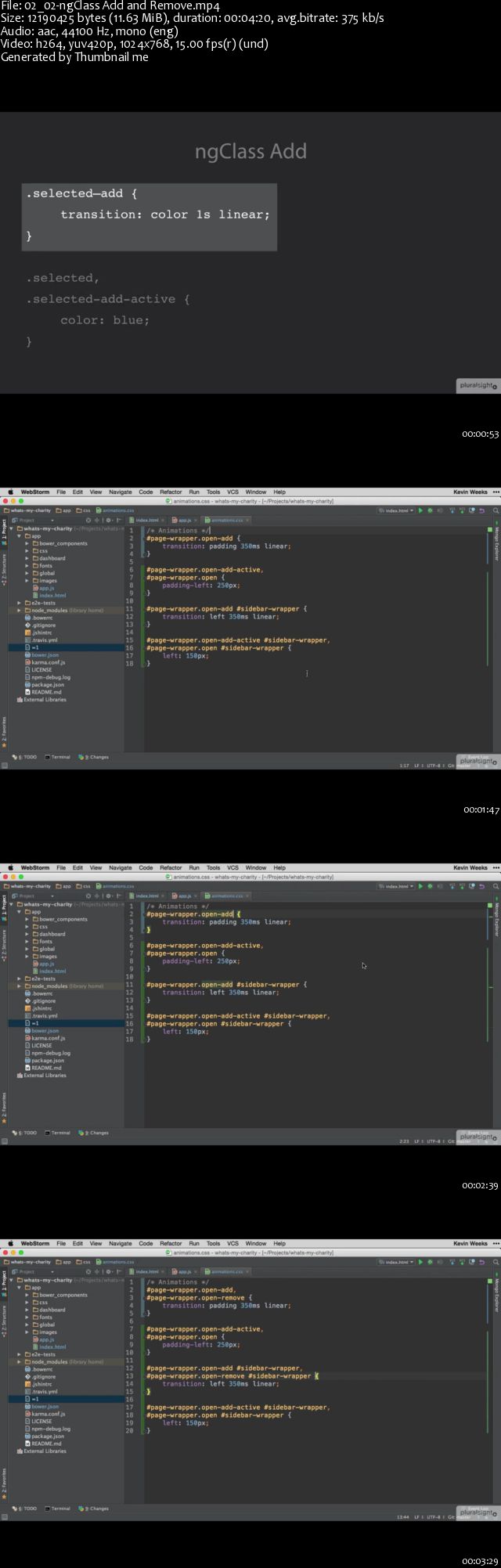Click the bower.json file icon in the 00:01:47 frame

click(x=28, y=655)
